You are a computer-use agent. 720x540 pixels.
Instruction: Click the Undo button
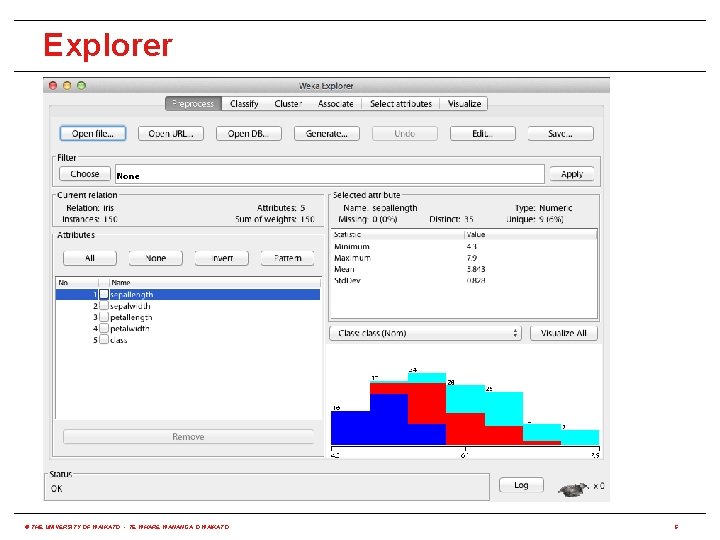coord(405,134)
